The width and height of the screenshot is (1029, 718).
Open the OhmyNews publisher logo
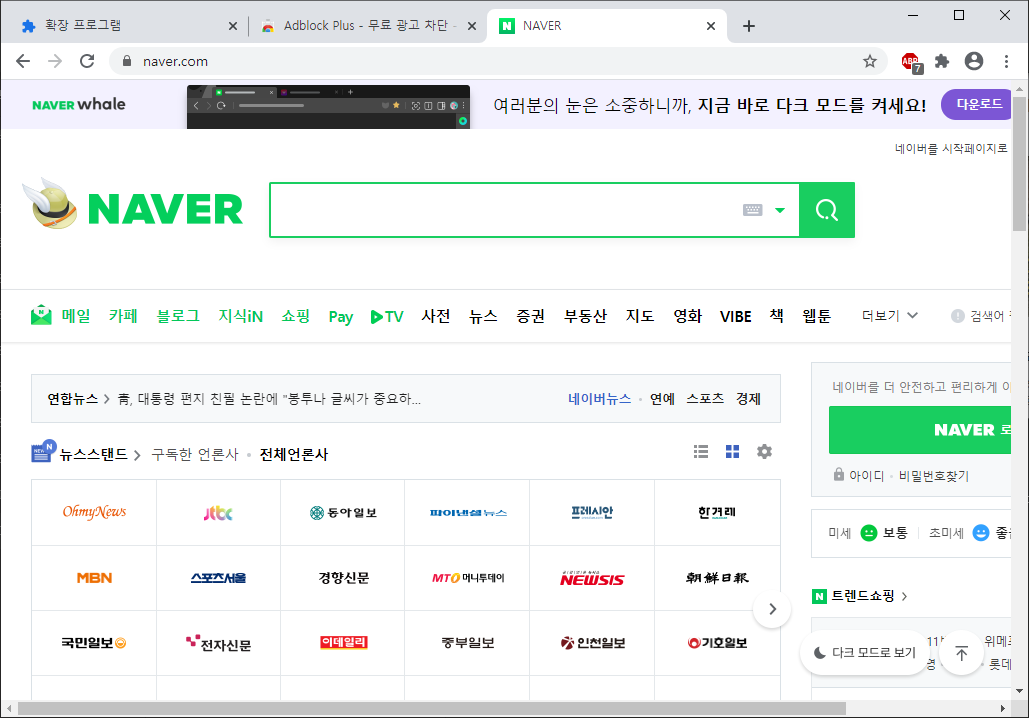(94, 512)
